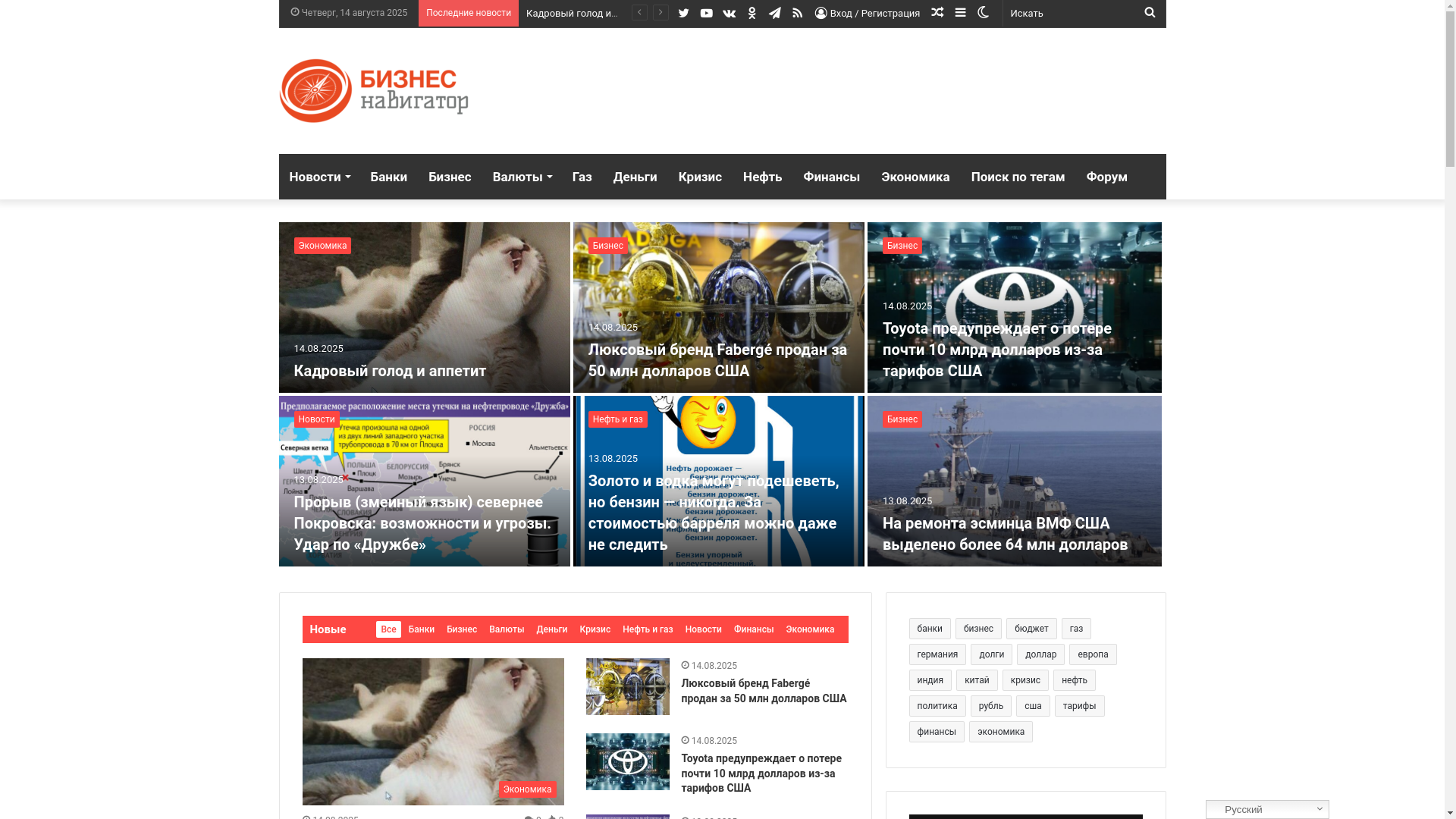The height and width of the screenshot is (819, 1456).
Task: Open the VK social icon
Action: [729, 13]
